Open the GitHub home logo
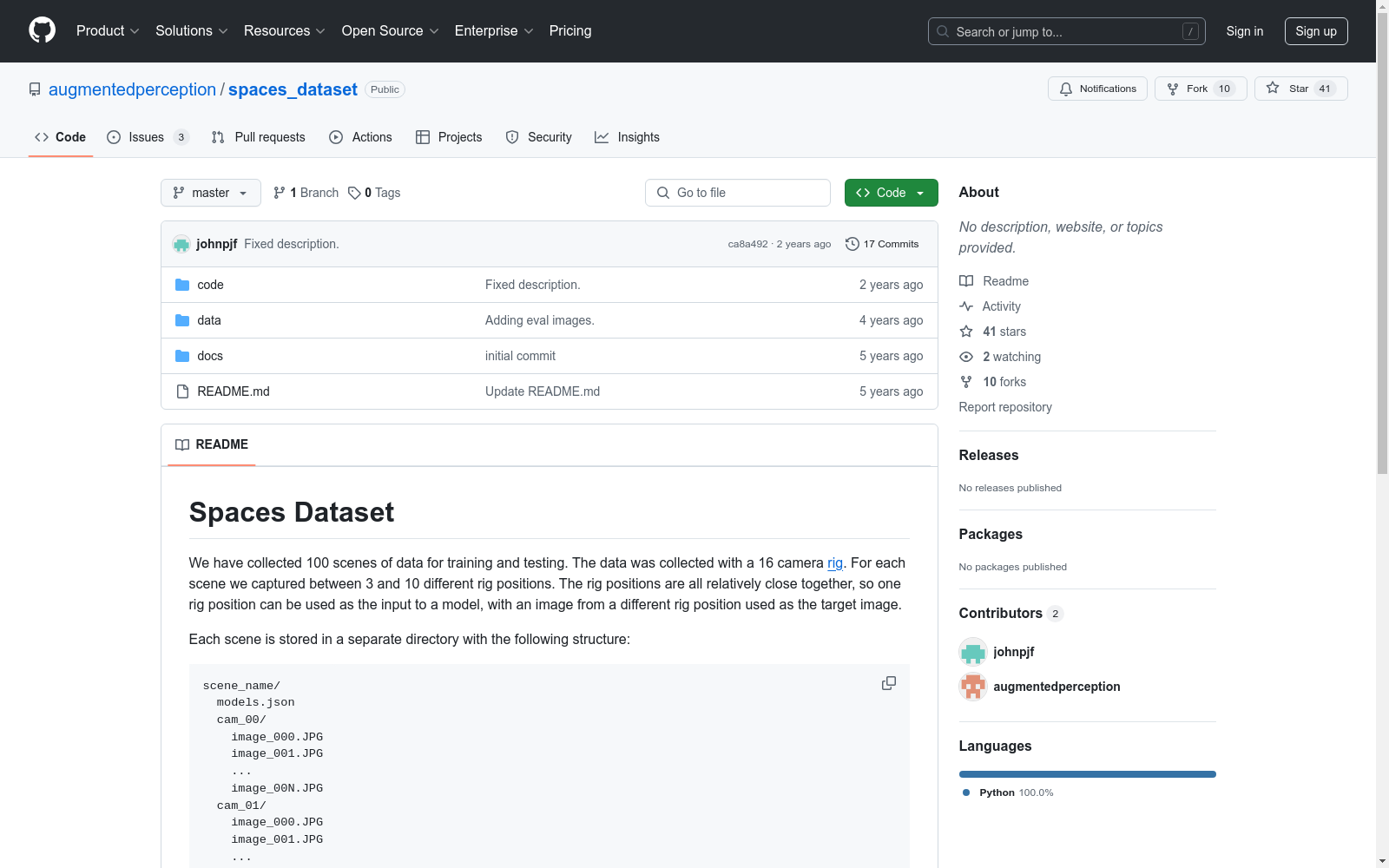Image resolution: width=1389 pixels, height=868 pixels. 42,30
